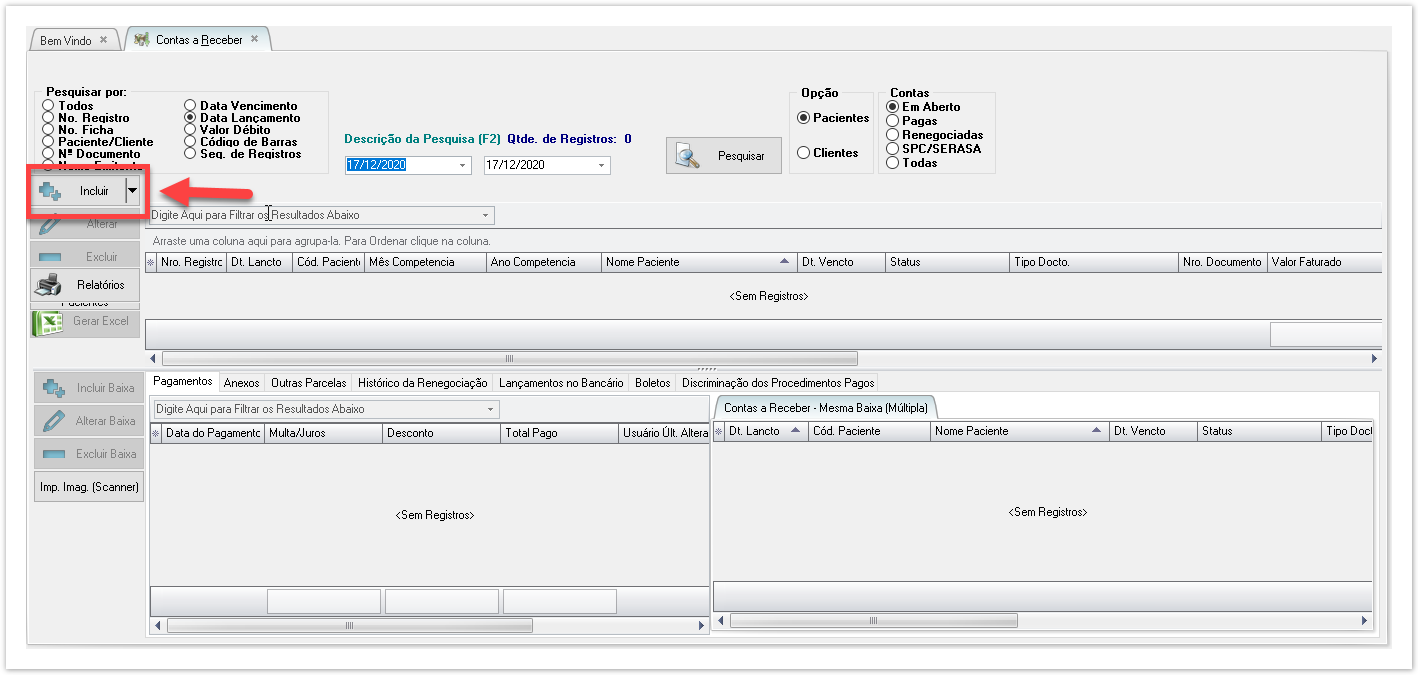Click the printer icon for Relatórios

point(49,285)
